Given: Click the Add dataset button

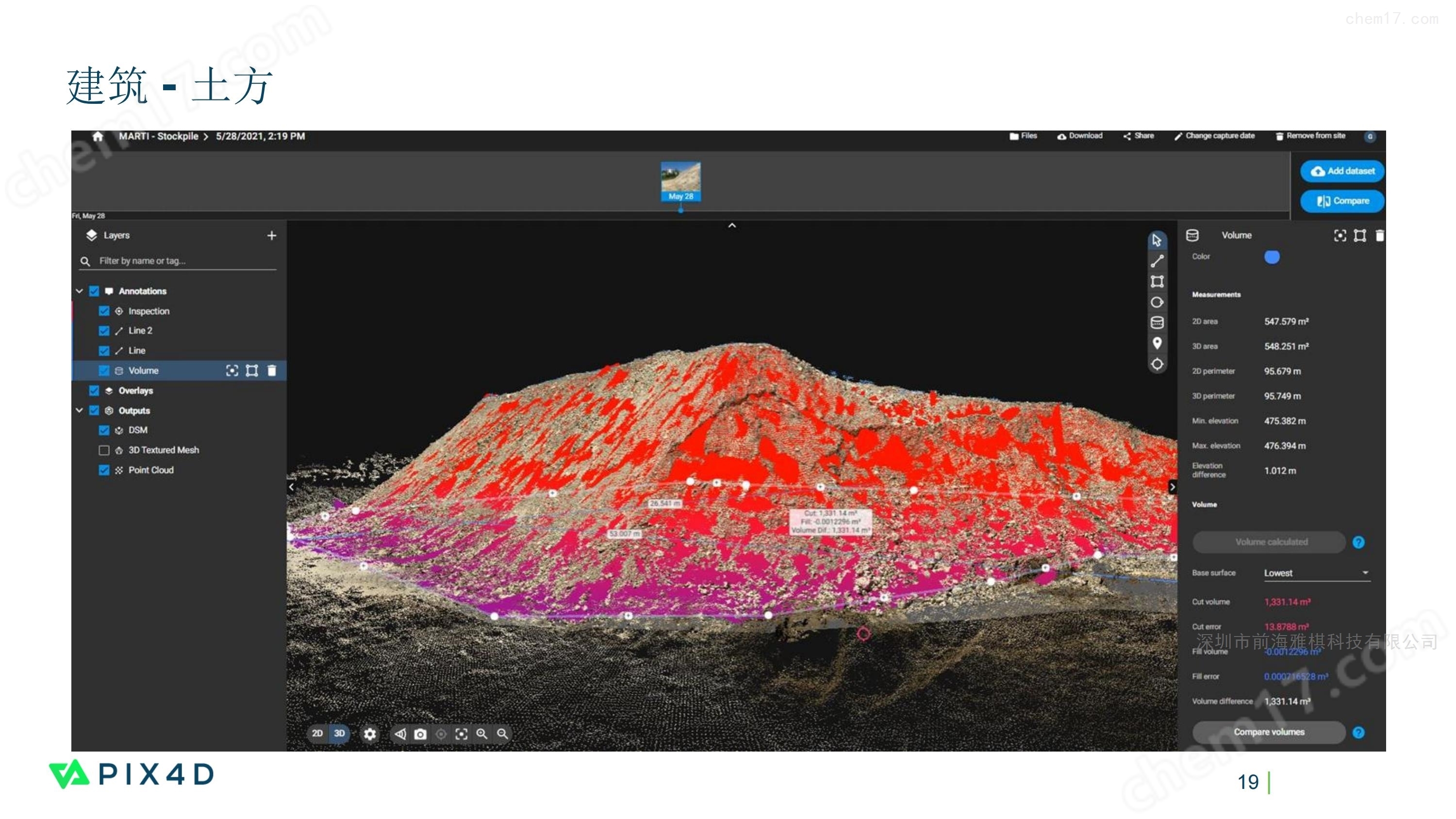Looking at the screenshot, I should pyautogui.click(x=1342, y=171).
